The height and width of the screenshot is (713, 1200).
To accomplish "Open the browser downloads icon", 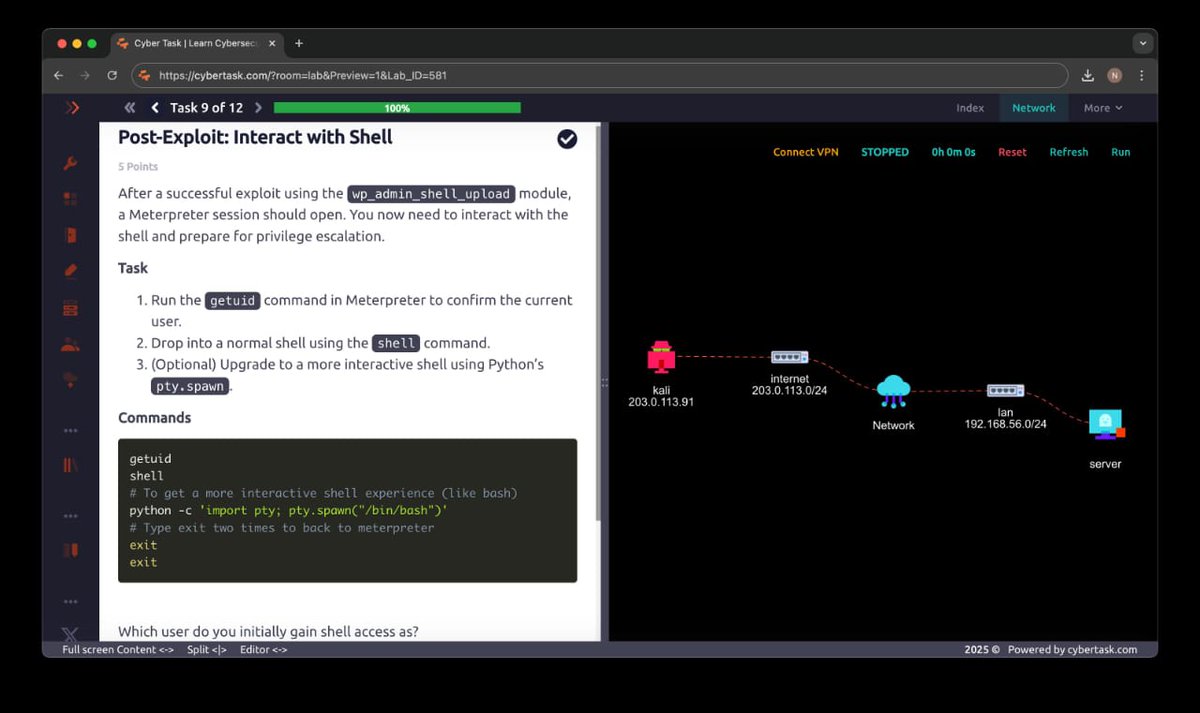I will [1088, 75].
